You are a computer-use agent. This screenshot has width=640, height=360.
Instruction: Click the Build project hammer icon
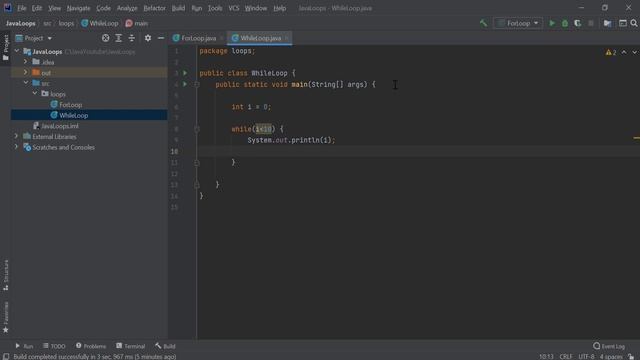coord(483,23)
